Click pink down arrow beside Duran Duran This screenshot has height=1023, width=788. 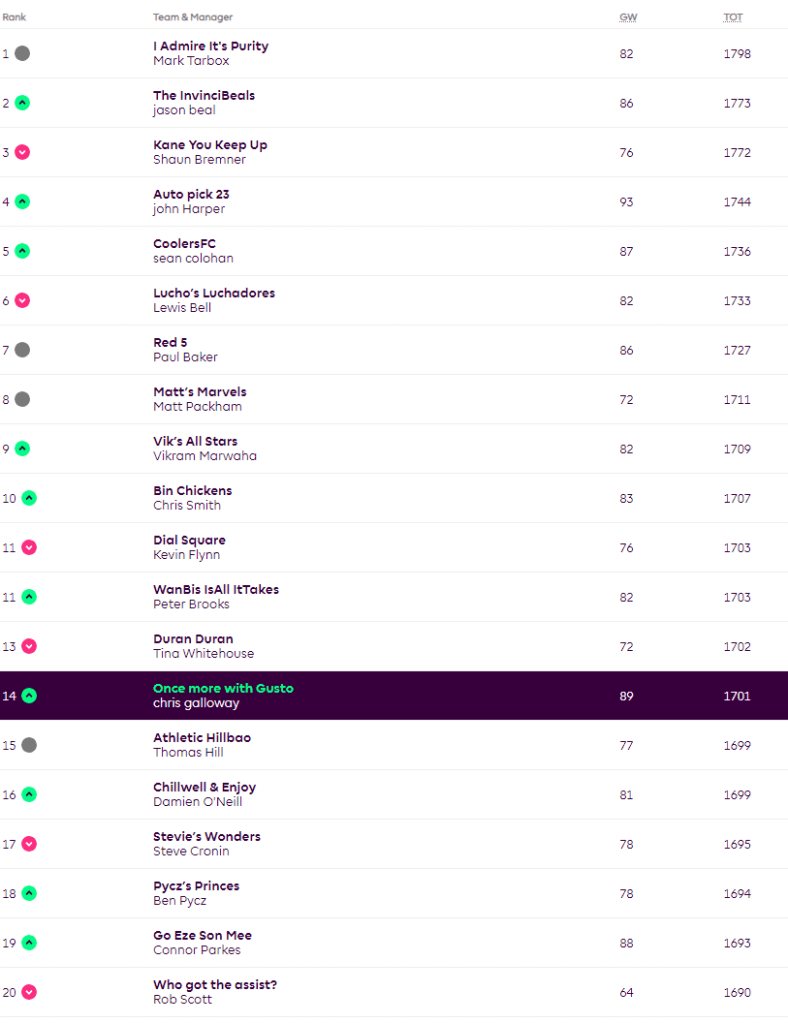[29, 646]
